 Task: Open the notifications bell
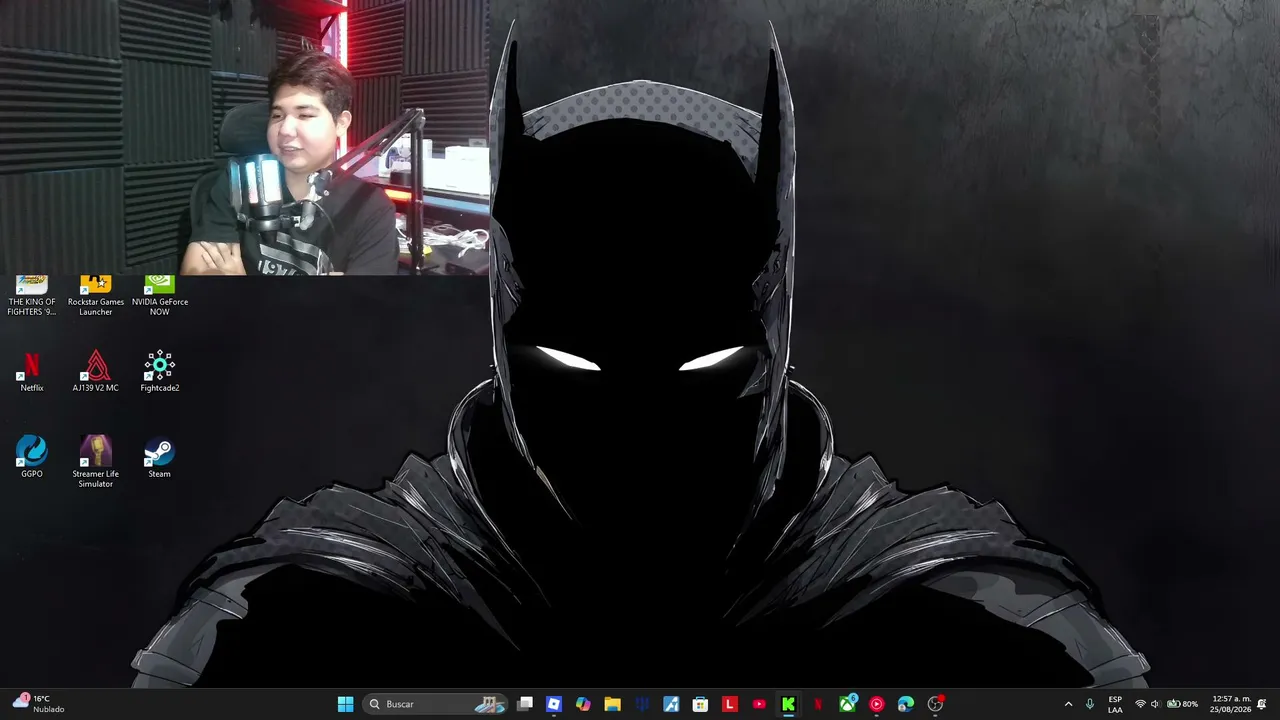point(1262,704)
